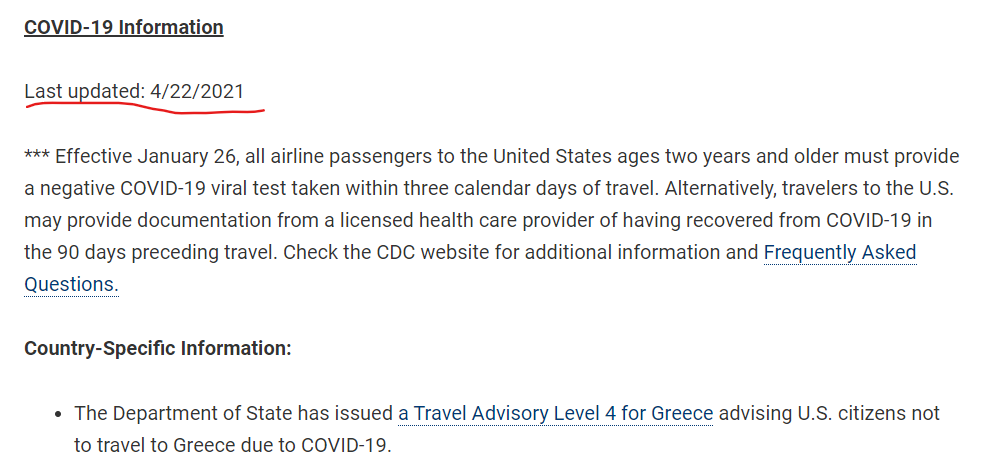Click the underlined COVID-19 Information heading
Image resolution: width=985 pixels, height=462 pixels.
tap(123, 27)
